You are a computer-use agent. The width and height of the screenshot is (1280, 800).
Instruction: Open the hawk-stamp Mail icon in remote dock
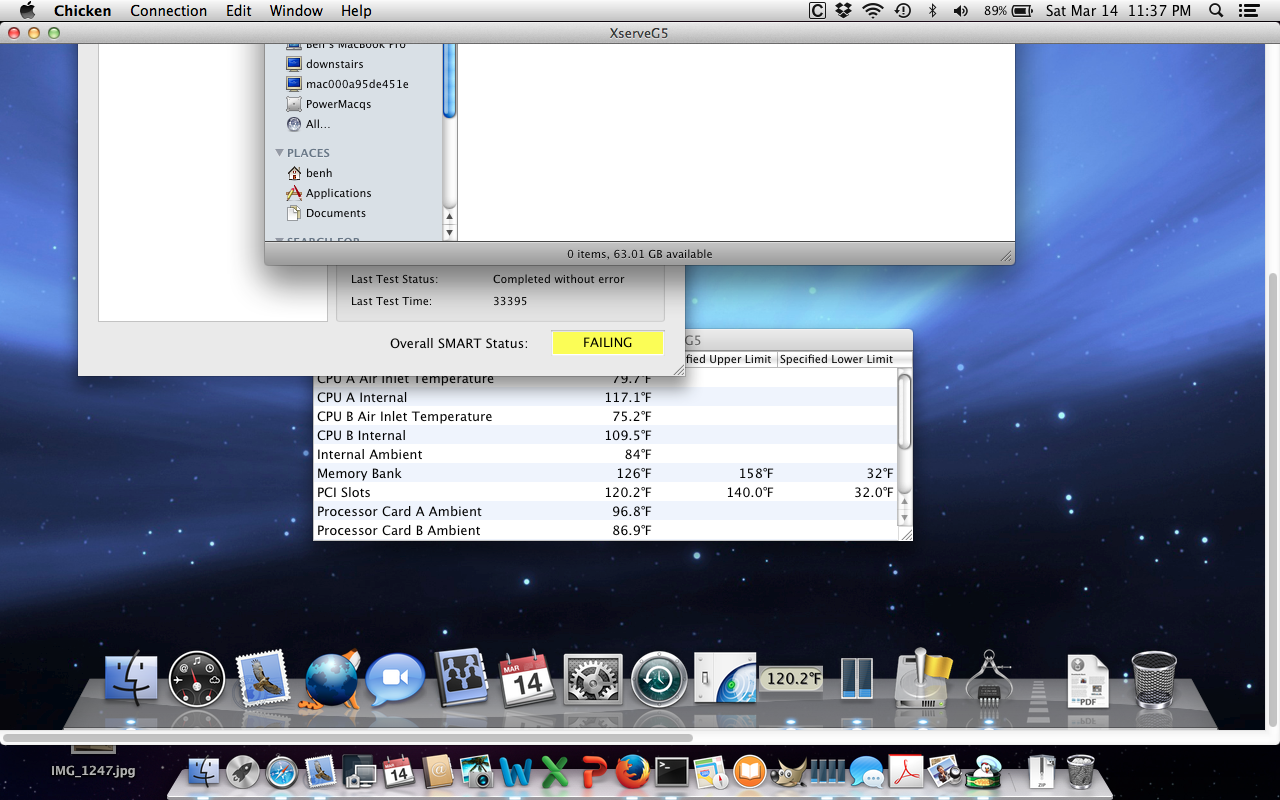click(262, 679)
